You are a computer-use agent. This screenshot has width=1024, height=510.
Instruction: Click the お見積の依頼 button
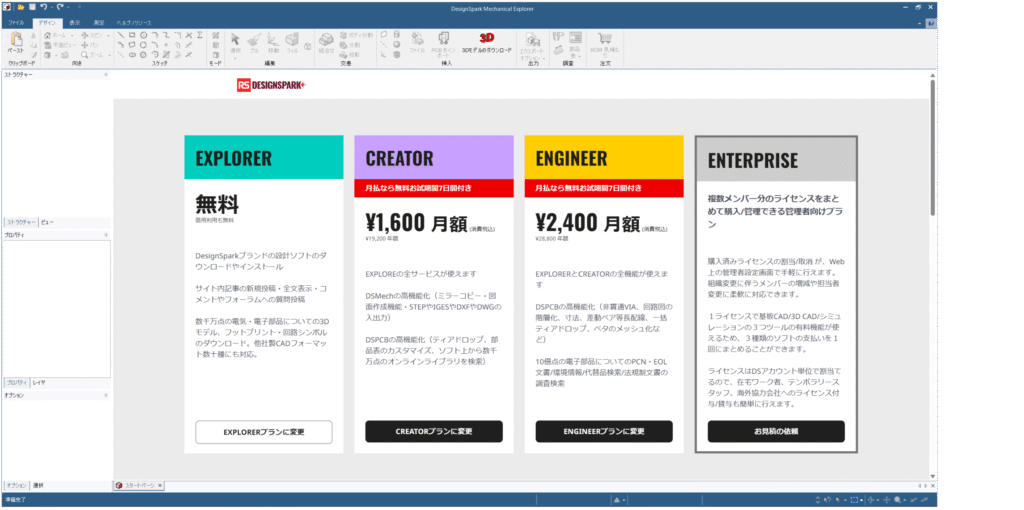[776, 432]
